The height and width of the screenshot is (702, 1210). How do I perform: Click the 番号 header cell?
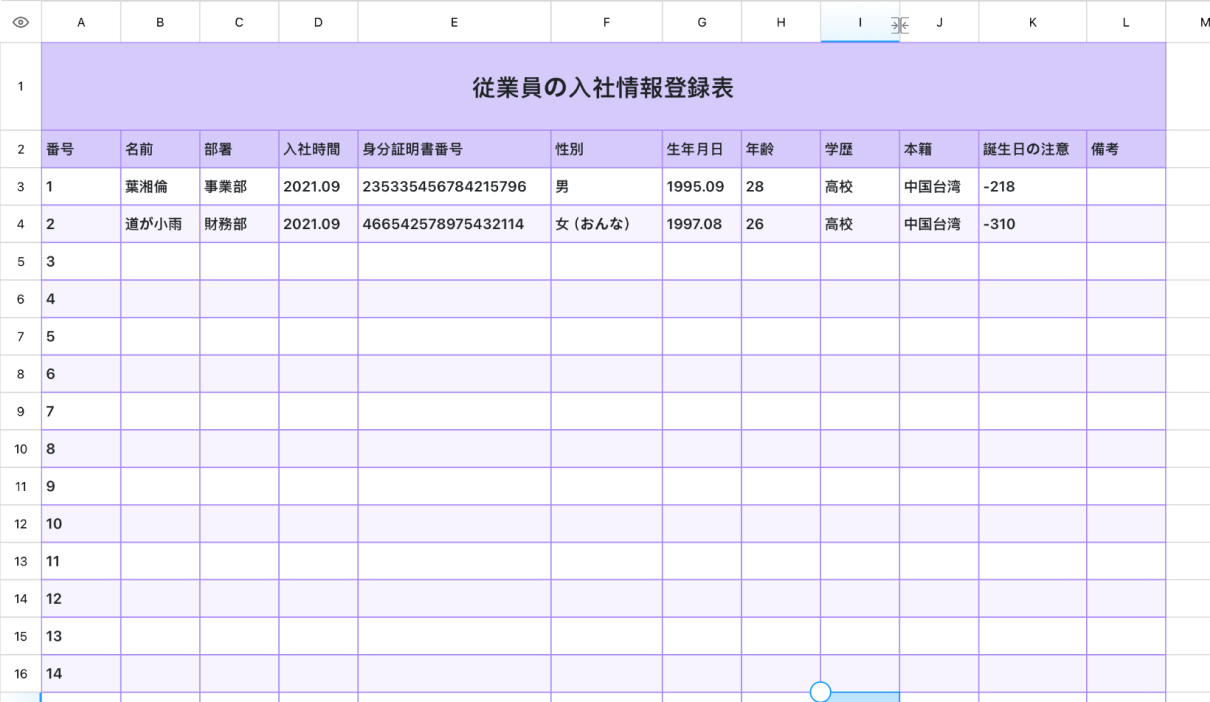tap(81, 149)
